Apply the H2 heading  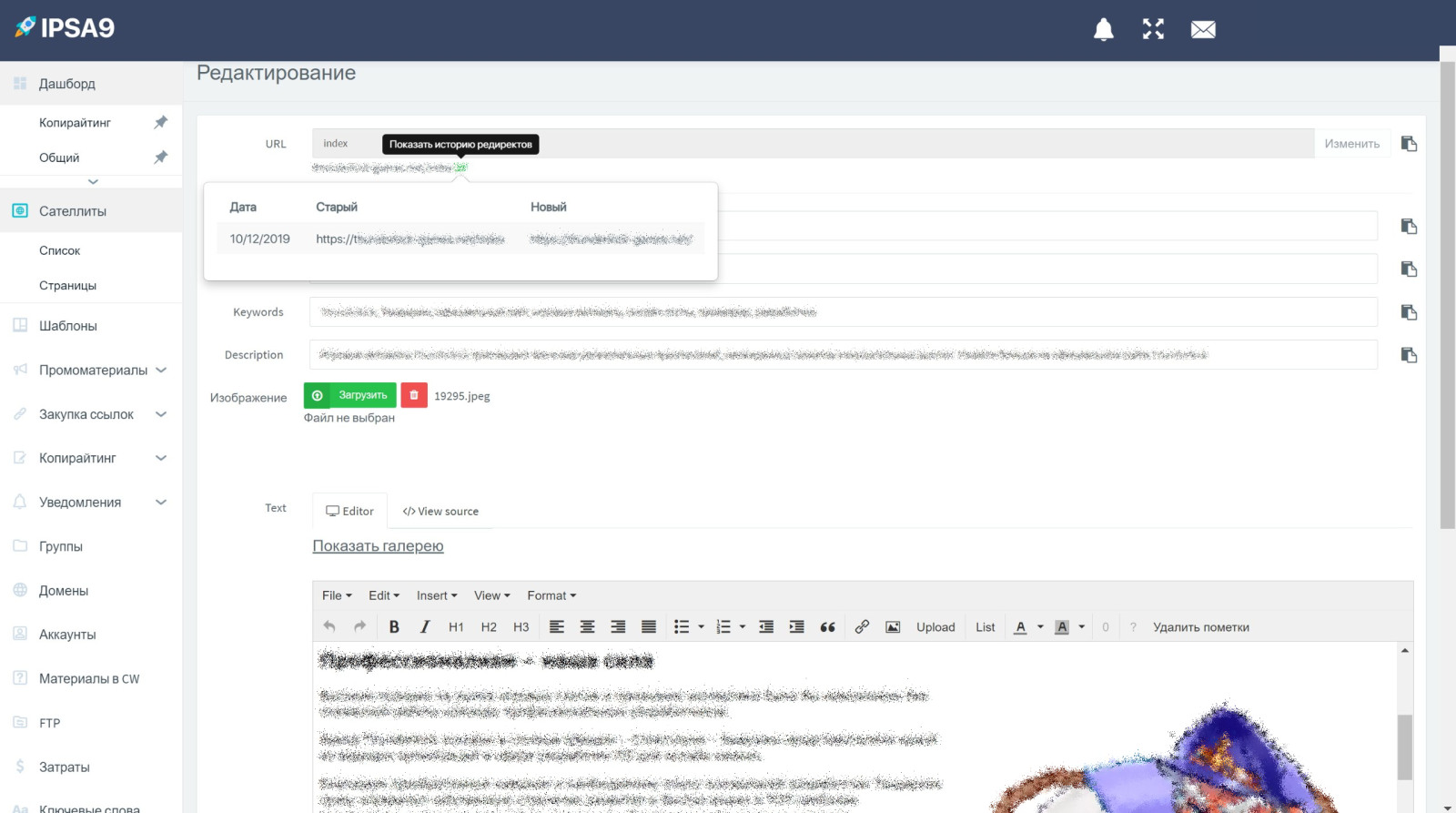pos(489,626)
